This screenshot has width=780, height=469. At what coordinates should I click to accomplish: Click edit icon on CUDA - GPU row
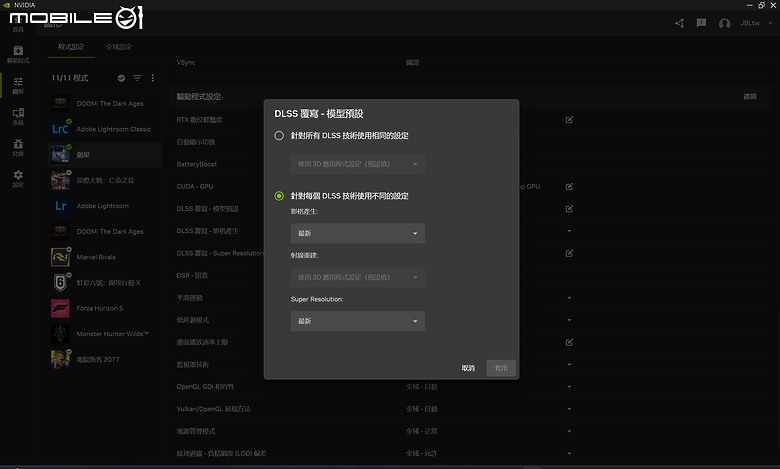(569, 187)
